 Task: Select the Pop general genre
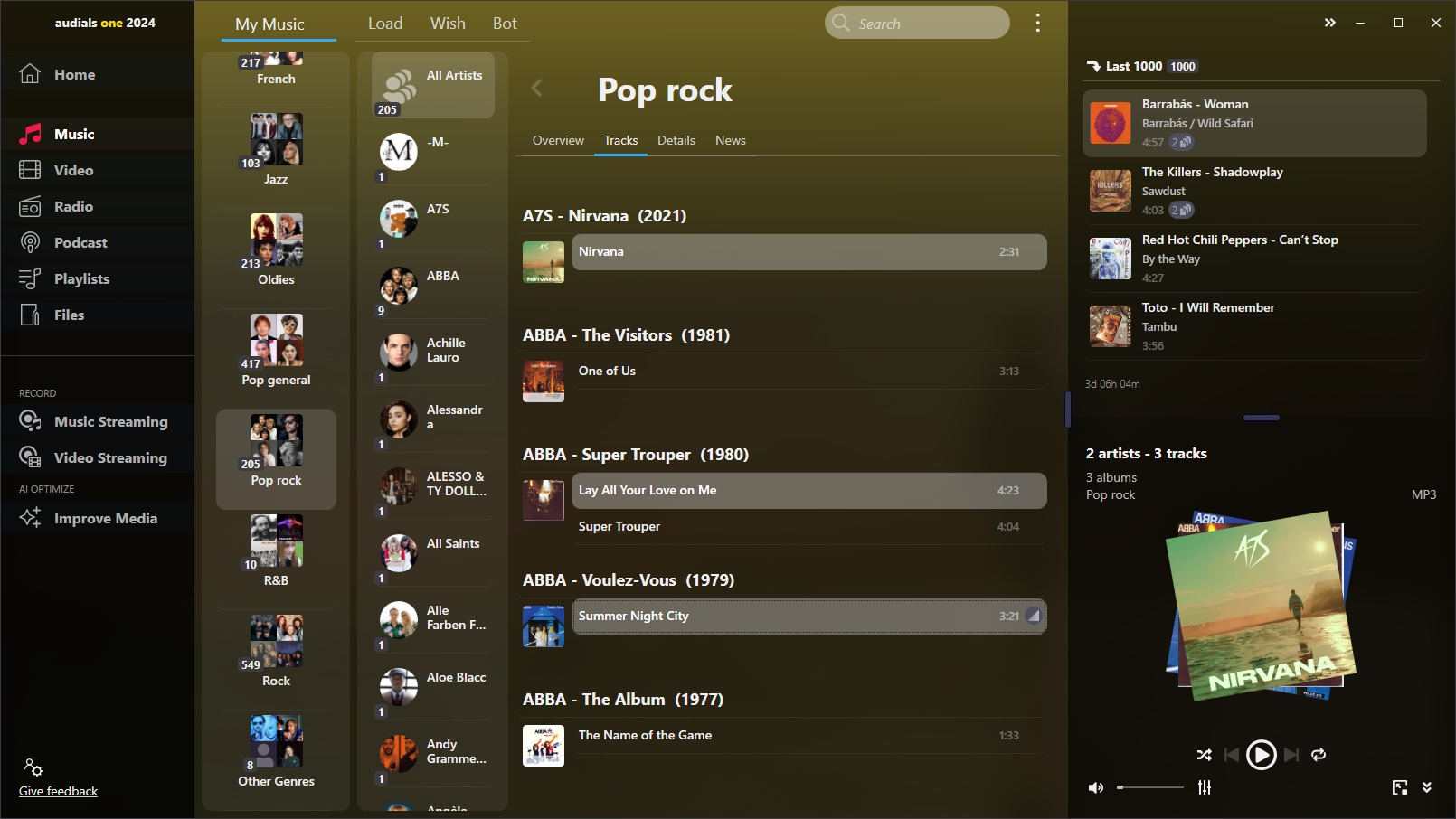pos(276,351)
